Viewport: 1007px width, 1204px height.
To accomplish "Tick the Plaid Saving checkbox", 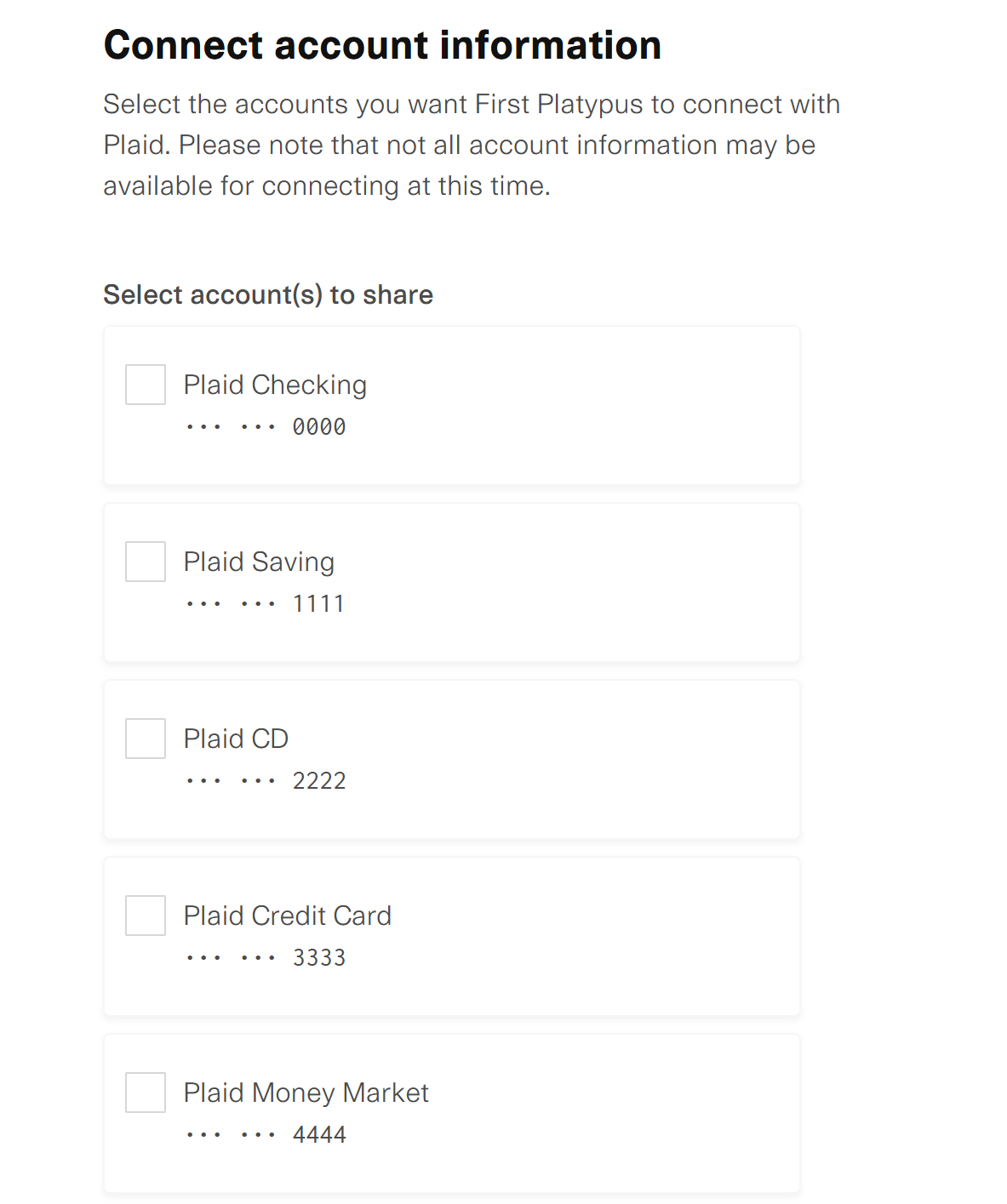I will [146, 562].
